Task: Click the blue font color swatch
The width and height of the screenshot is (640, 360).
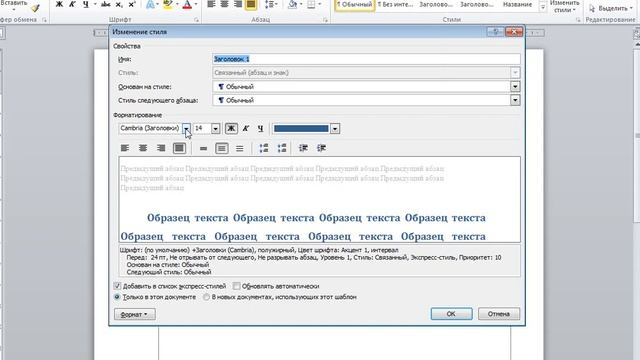Action: coord(301,129)
